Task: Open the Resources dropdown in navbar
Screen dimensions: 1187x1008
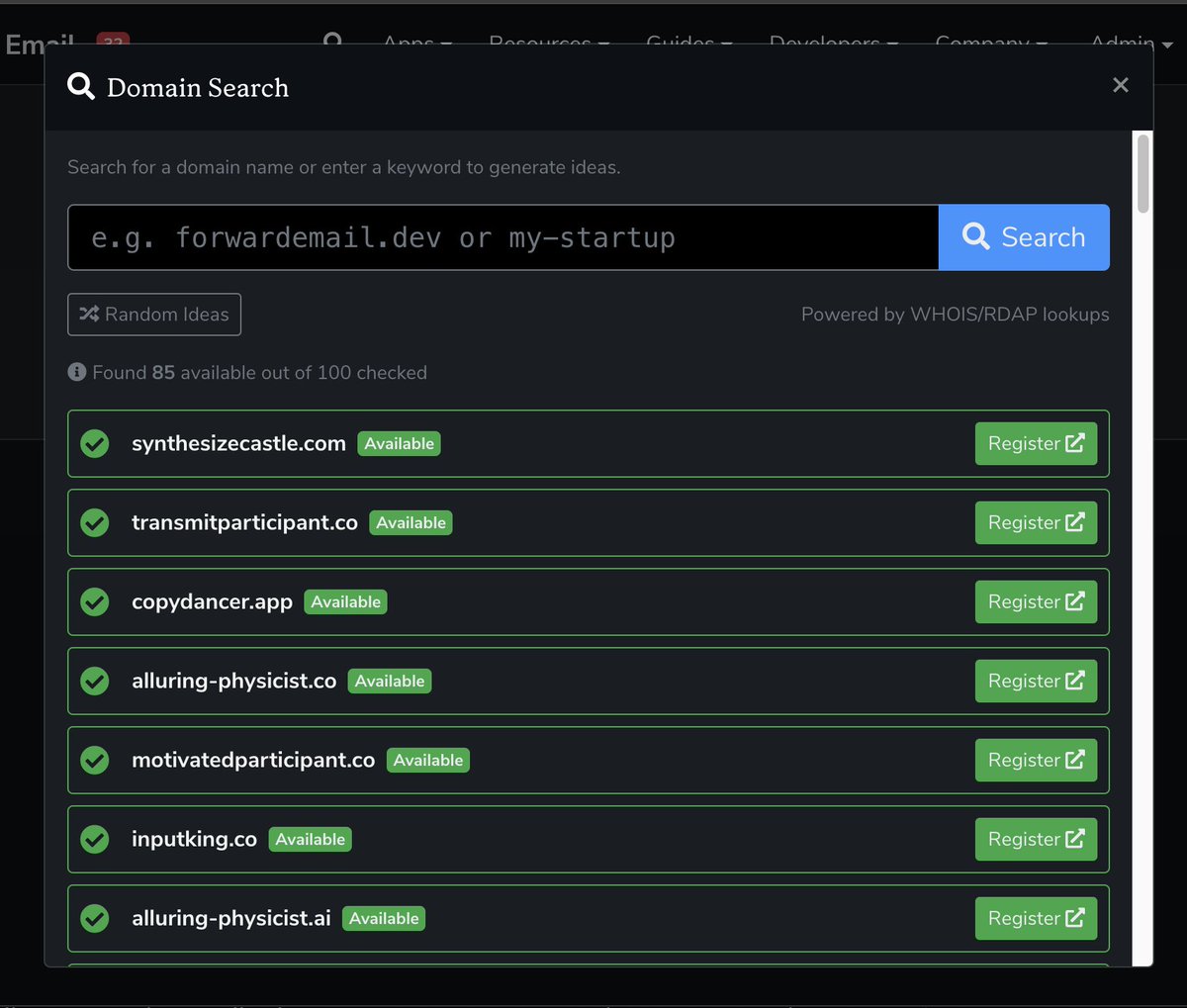Action: [x=549, y=43]
